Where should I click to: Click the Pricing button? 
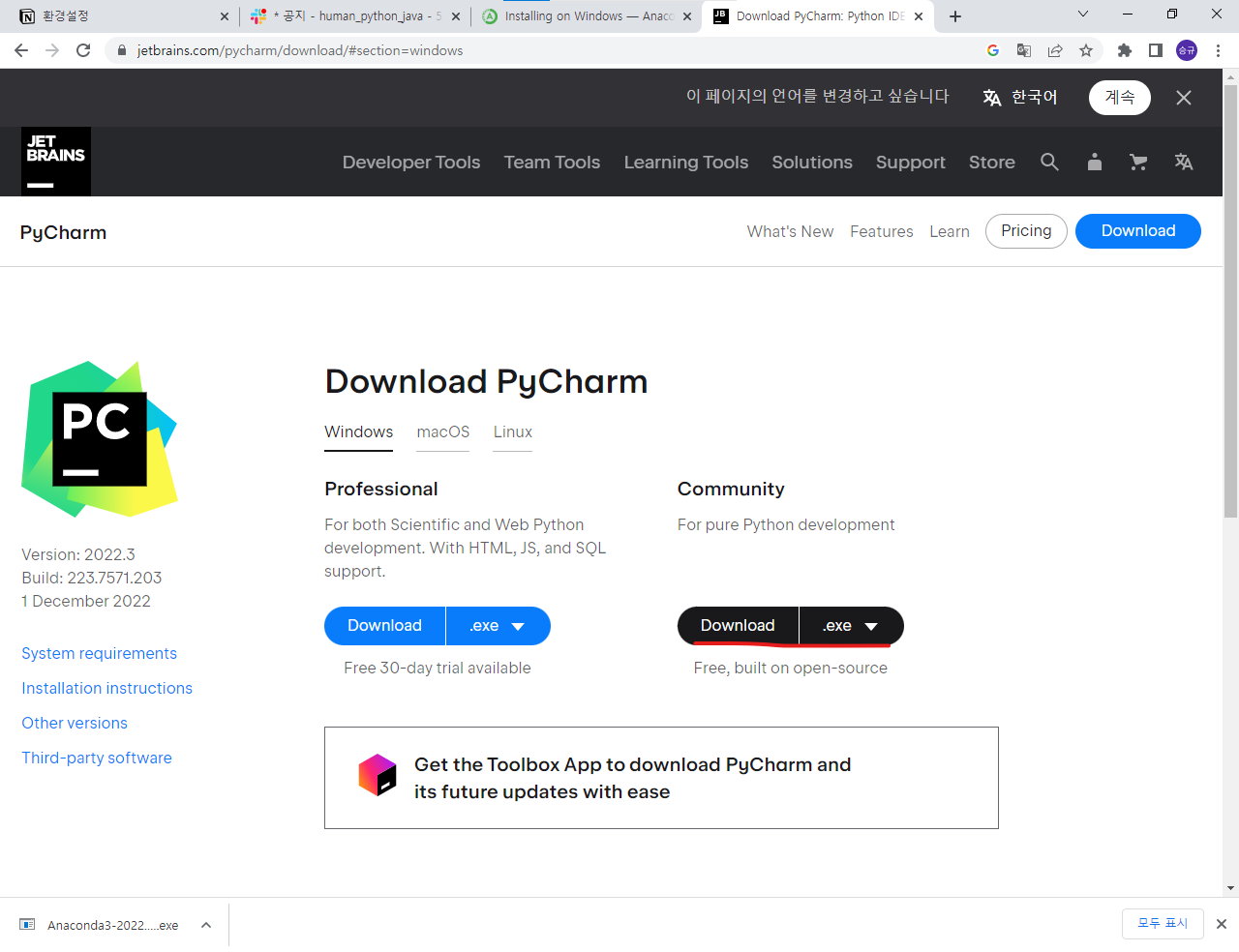click(x=1026, y=231)
